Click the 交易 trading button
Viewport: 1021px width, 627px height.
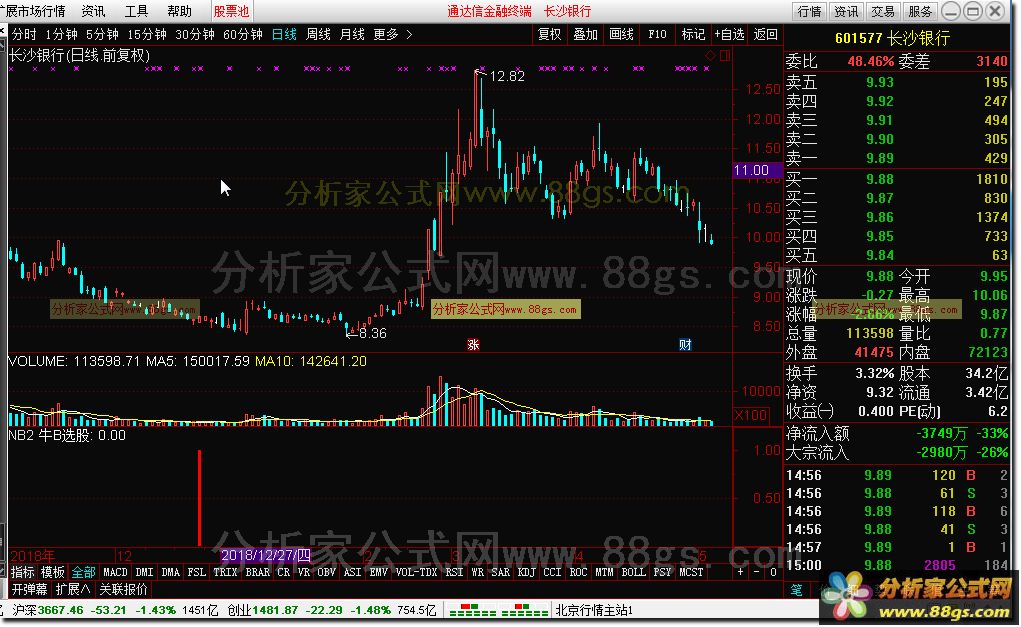point(884,11)
